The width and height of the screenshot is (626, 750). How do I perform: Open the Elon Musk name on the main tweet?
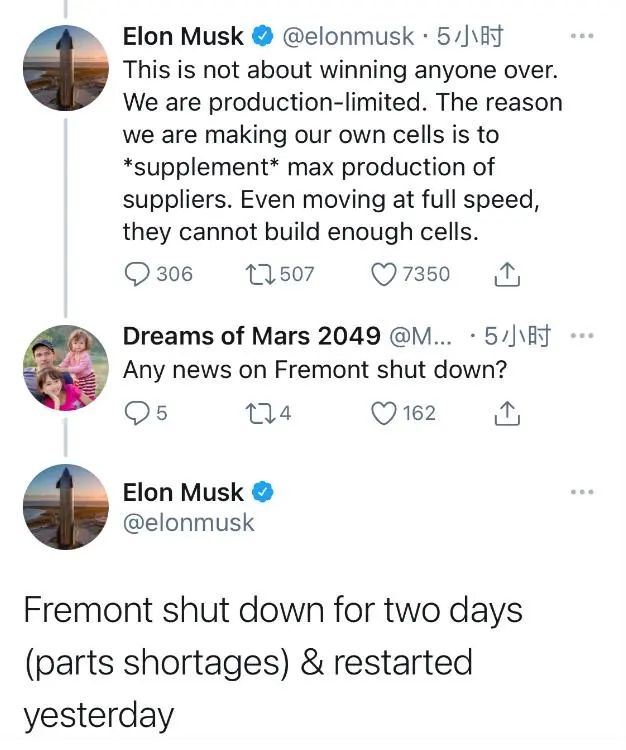pyautogui.click(x=183, y=492)
